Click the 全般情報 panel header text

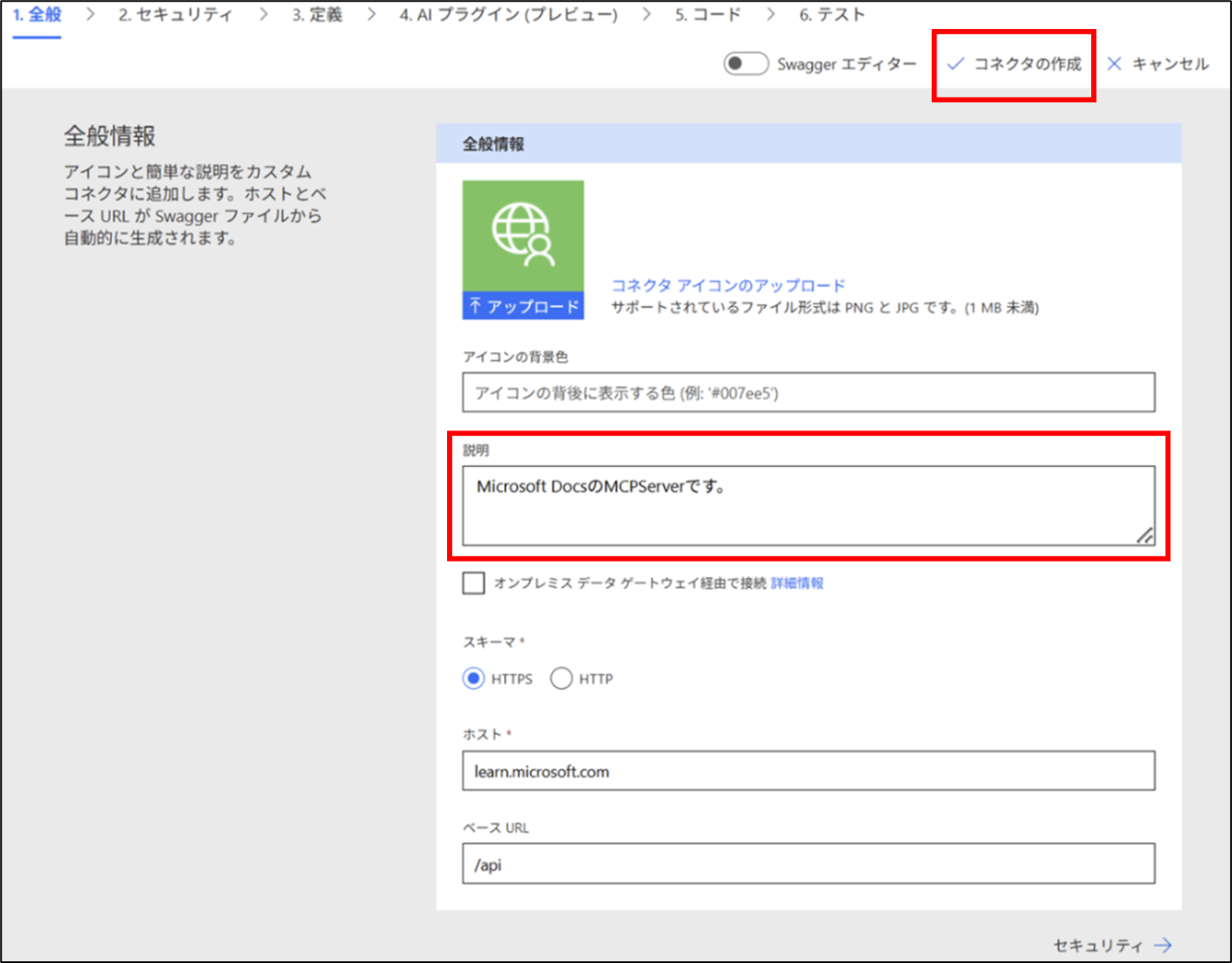[x=494, y=143]
